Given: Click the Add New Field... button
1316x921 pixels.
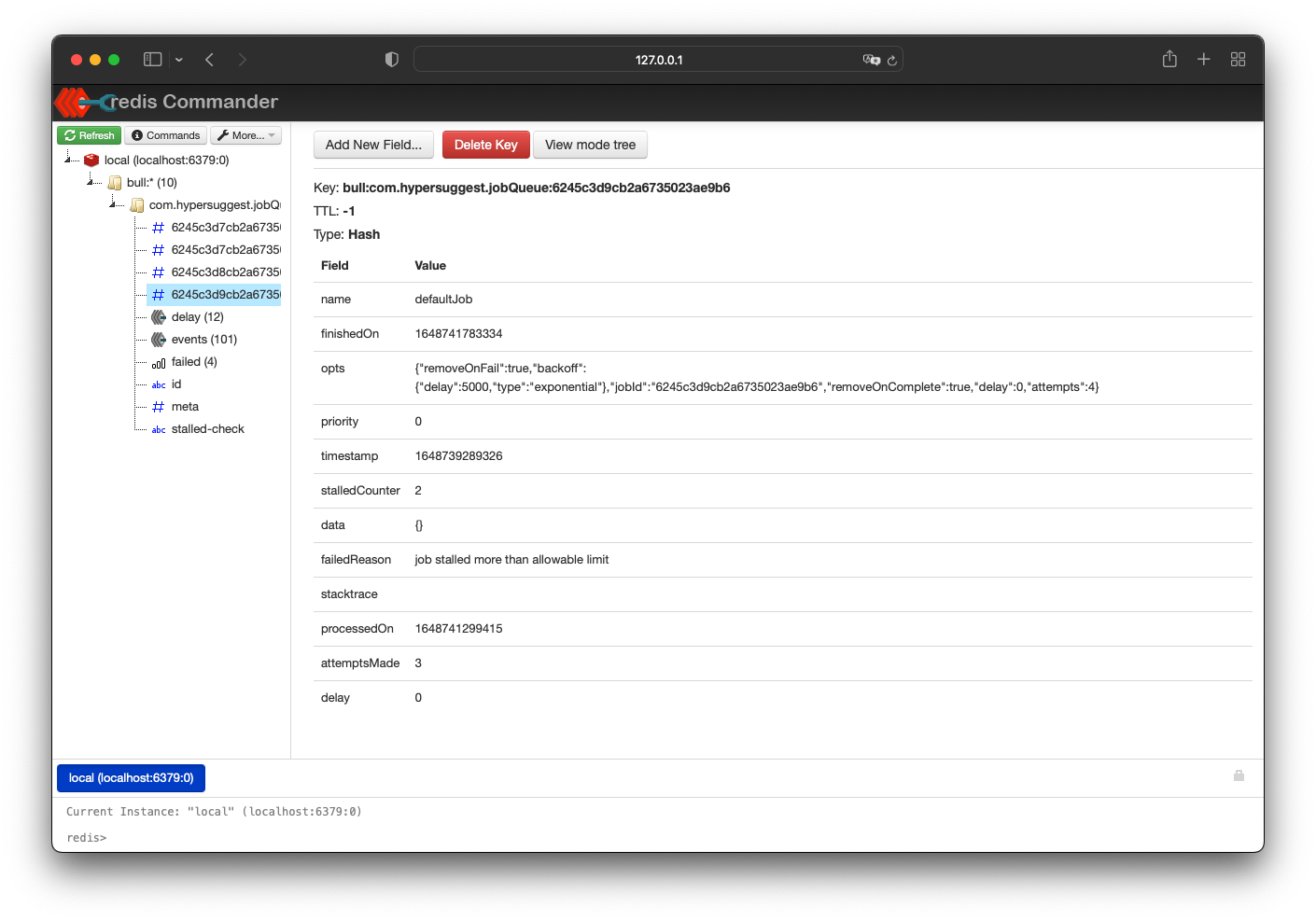Looking at the screenshot, I should pos(373,145).
